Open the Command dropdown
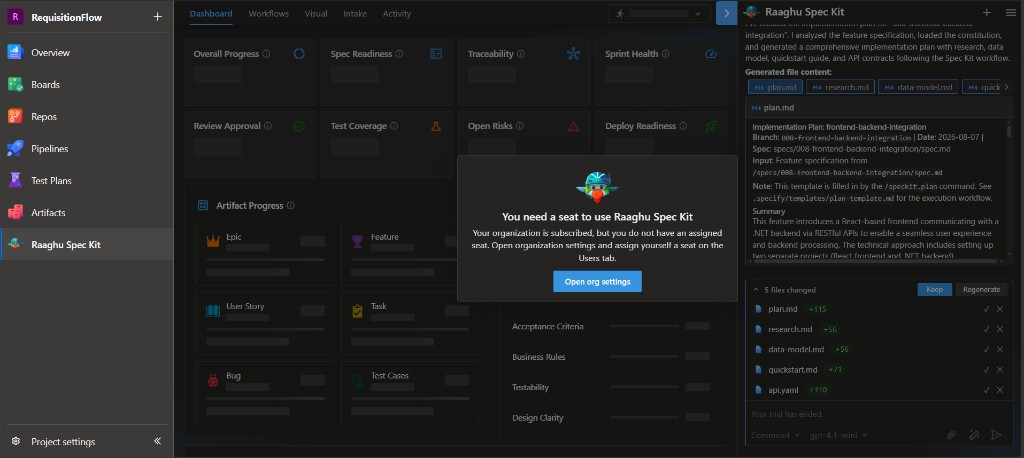1024x458 pixels. click(775, 434)
